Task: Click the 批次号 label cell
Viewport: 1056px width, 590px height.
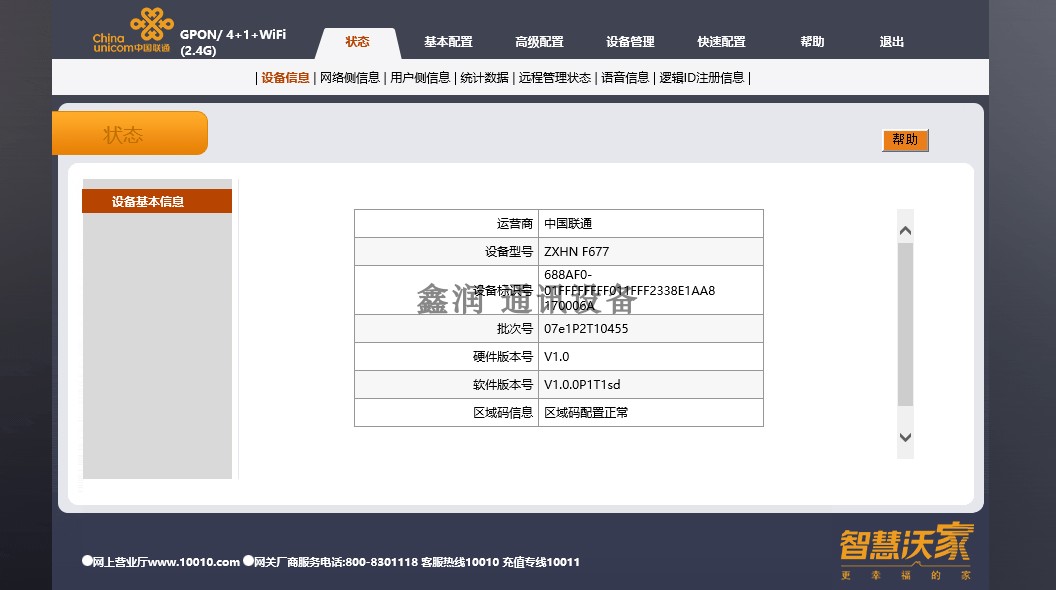Action: pos(447,329)
